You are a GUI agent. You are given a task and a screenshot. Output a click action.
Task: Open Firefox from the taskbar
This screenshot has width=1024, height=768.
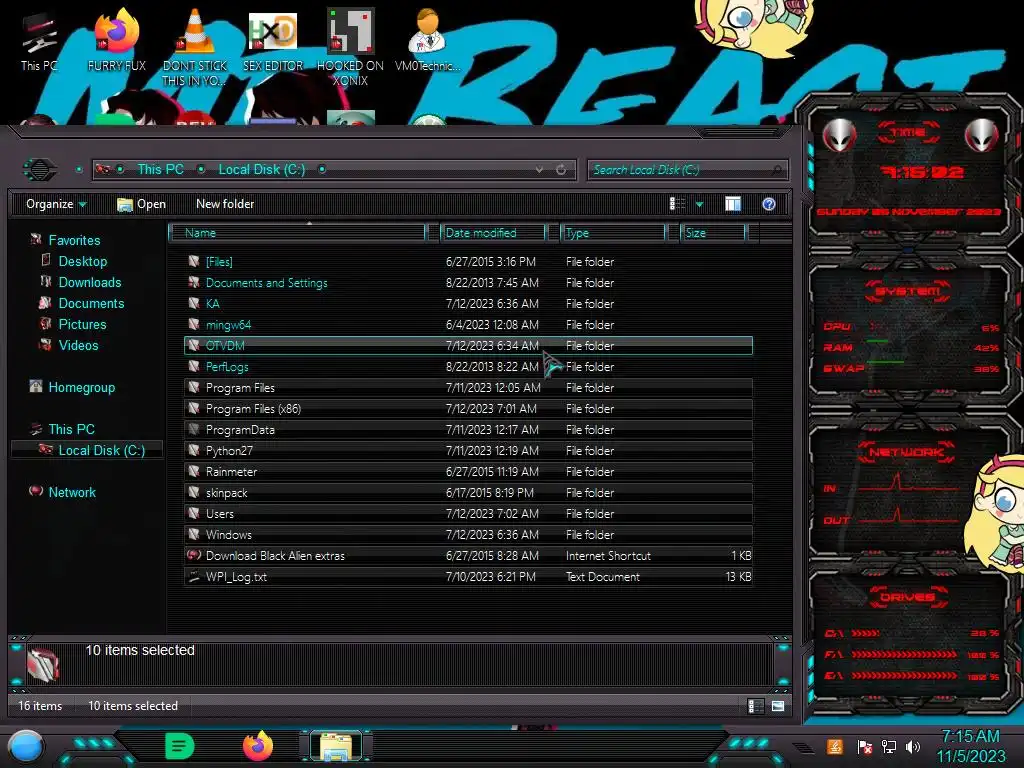pyautogui.click(x=258, y=746)
